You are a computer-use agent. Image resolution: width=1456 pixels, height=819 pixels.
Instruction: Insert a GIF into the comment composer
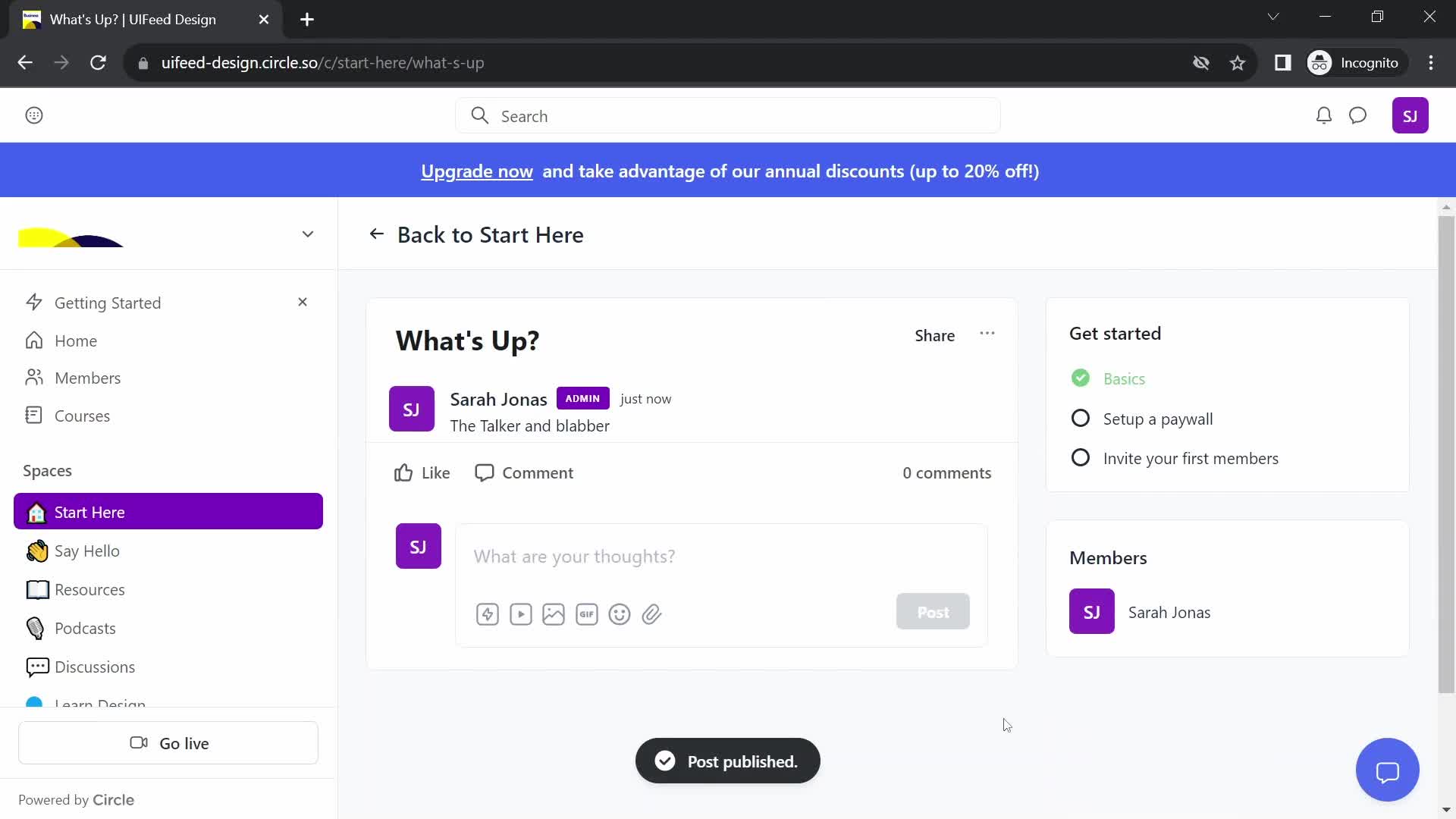(x=586, y=614)
